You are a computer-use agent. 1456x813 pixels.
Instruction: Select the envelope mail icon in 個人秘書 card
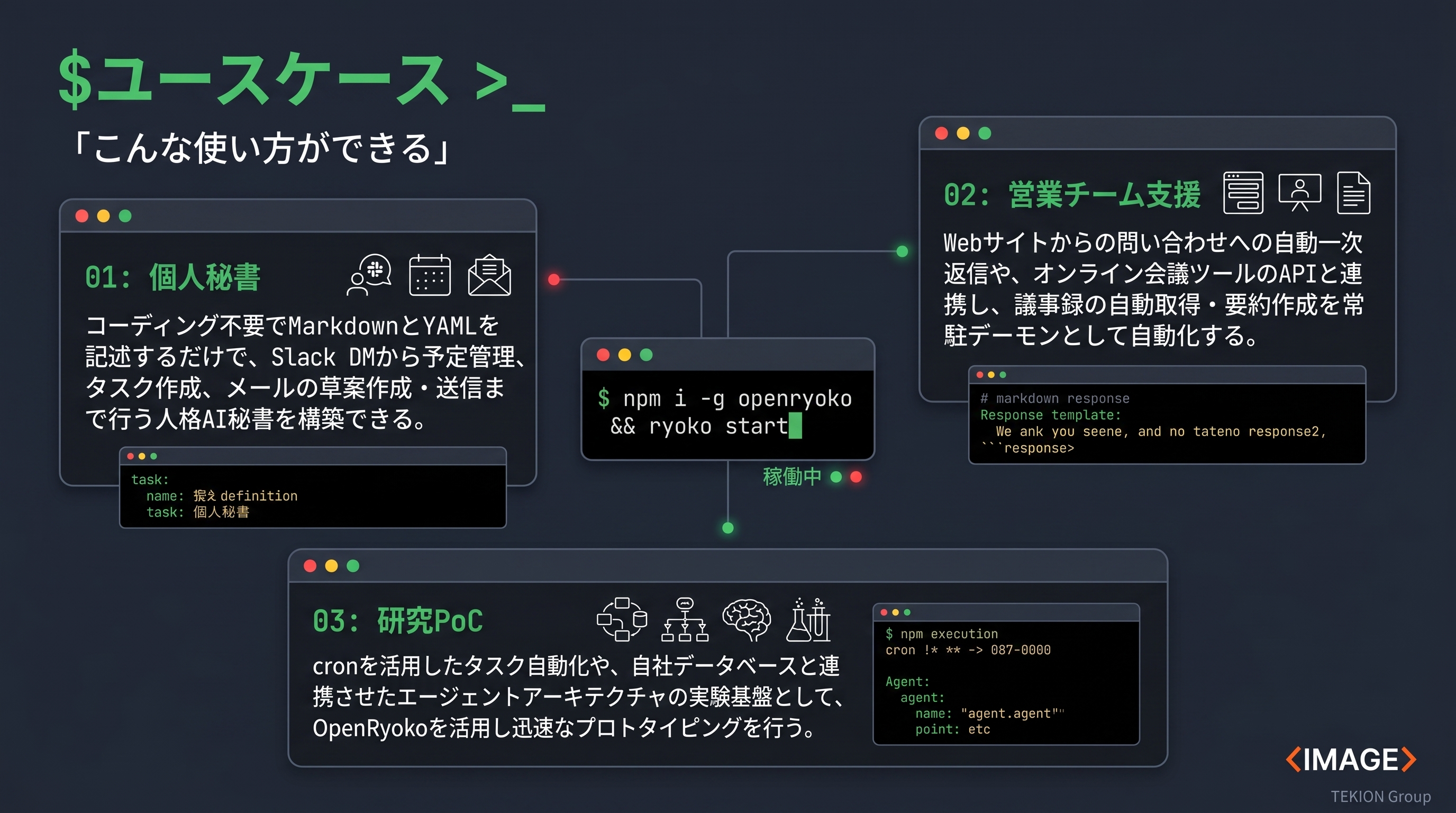(x=489, y=275)
